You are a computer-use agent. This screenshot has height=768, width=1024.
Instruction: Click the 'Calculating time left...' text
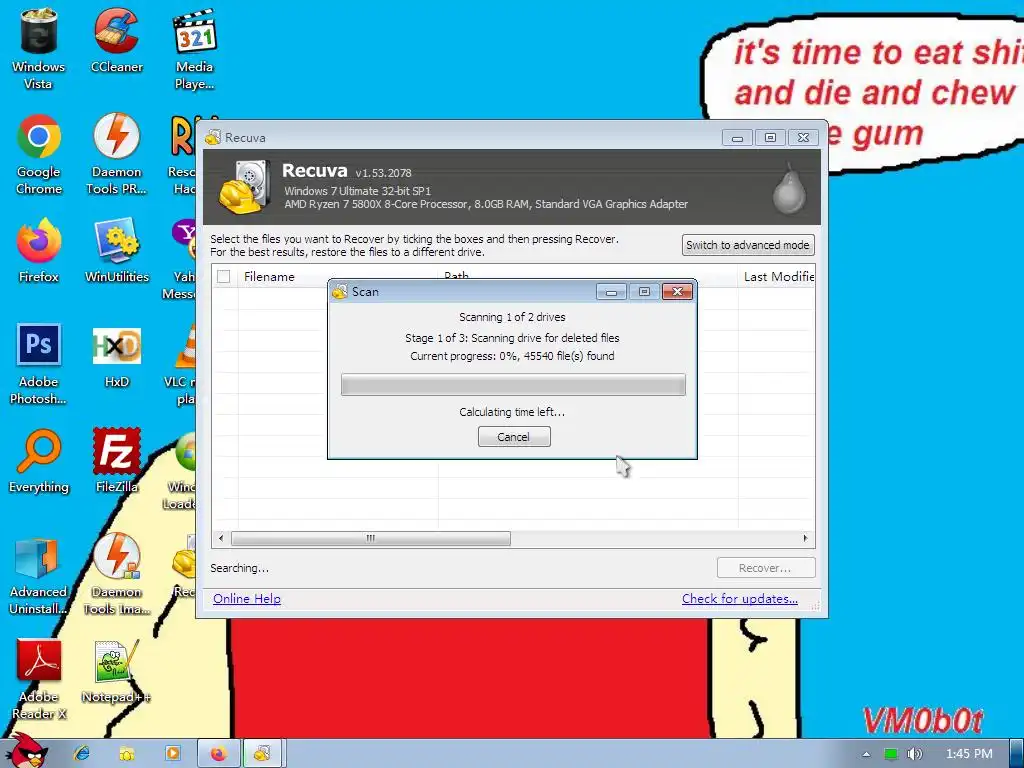pyautogui.click(x=512, y=412)
